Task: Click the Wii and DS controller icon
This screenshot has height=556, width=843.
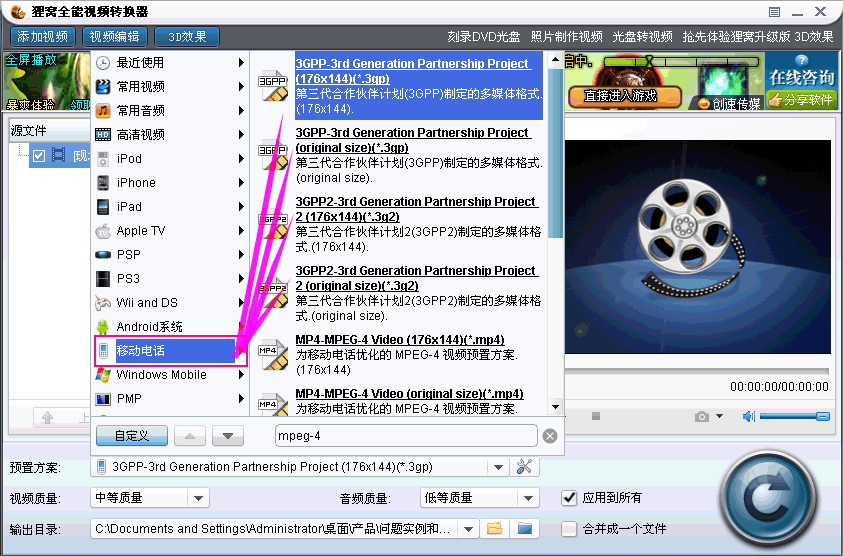Action: (x=103, y=303)
